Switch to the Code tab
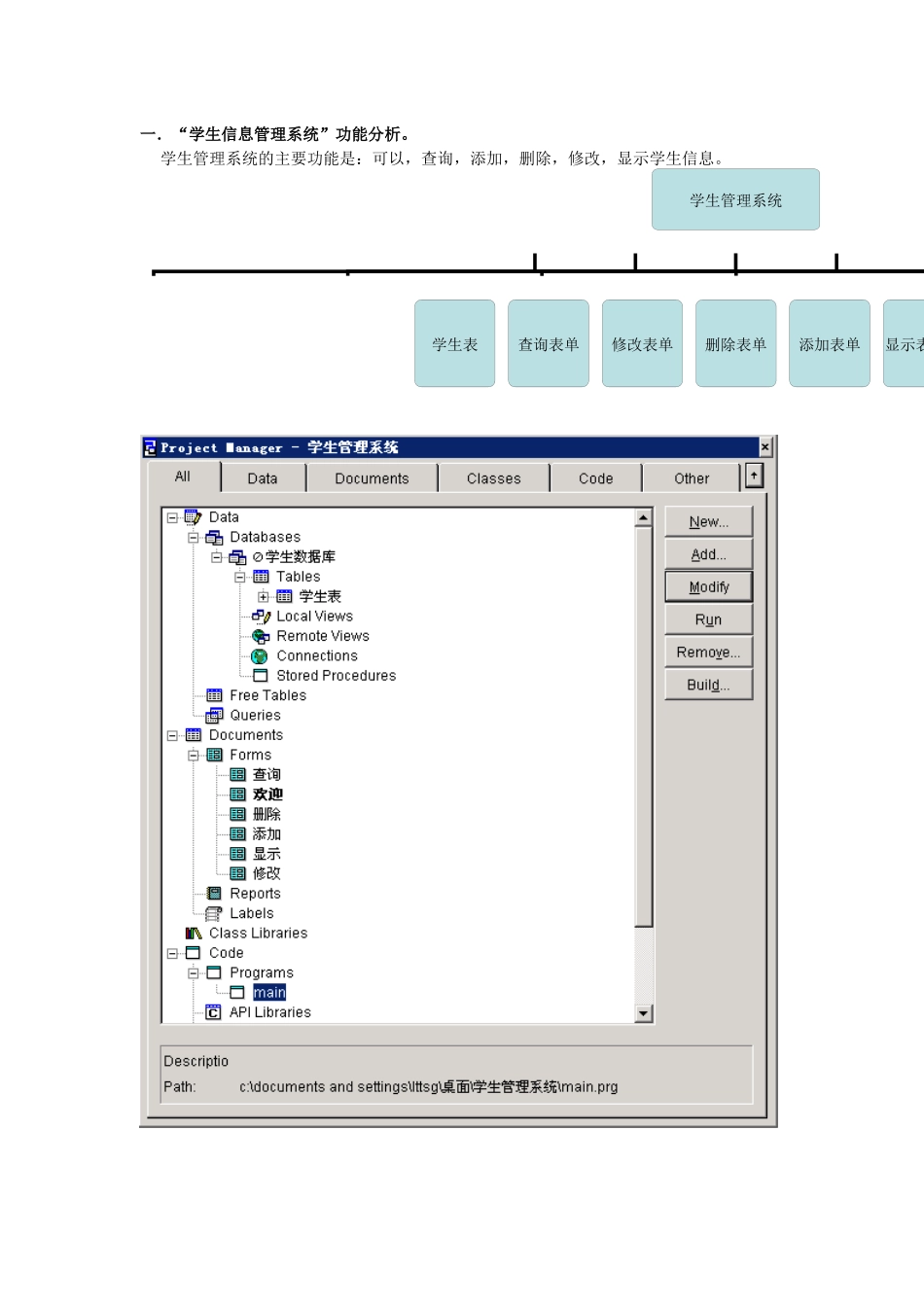 [x=596, y=478]
